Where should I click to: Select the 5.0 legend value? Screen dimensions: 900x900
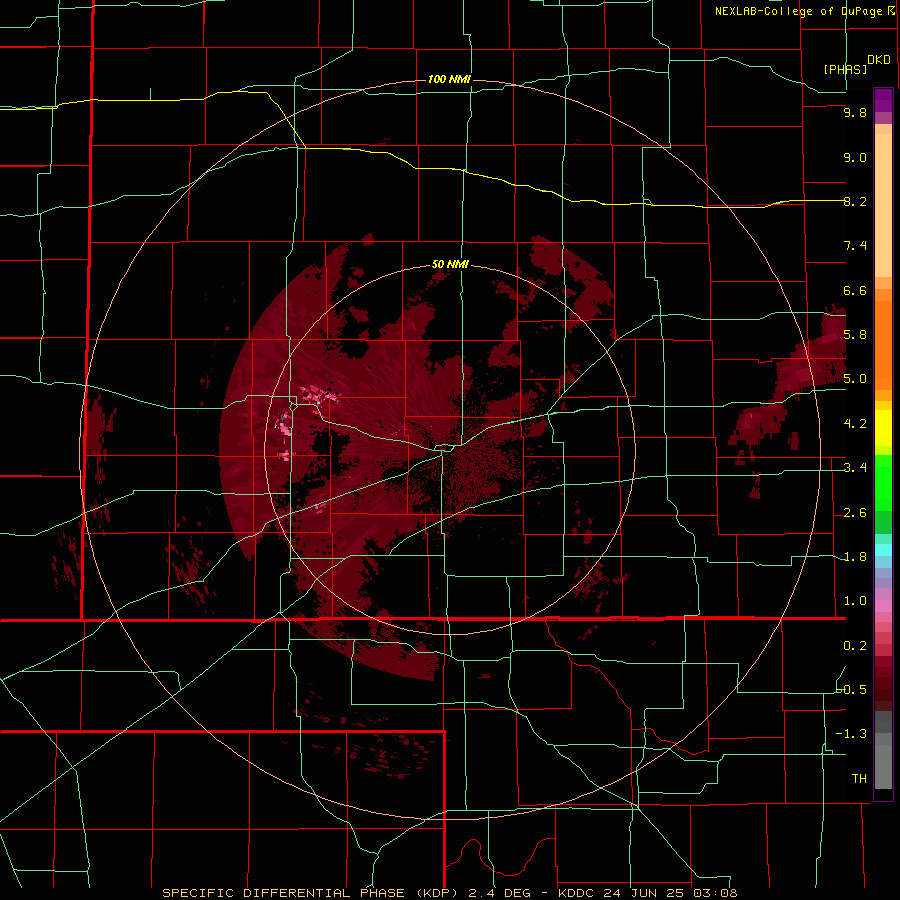point(855,379)
